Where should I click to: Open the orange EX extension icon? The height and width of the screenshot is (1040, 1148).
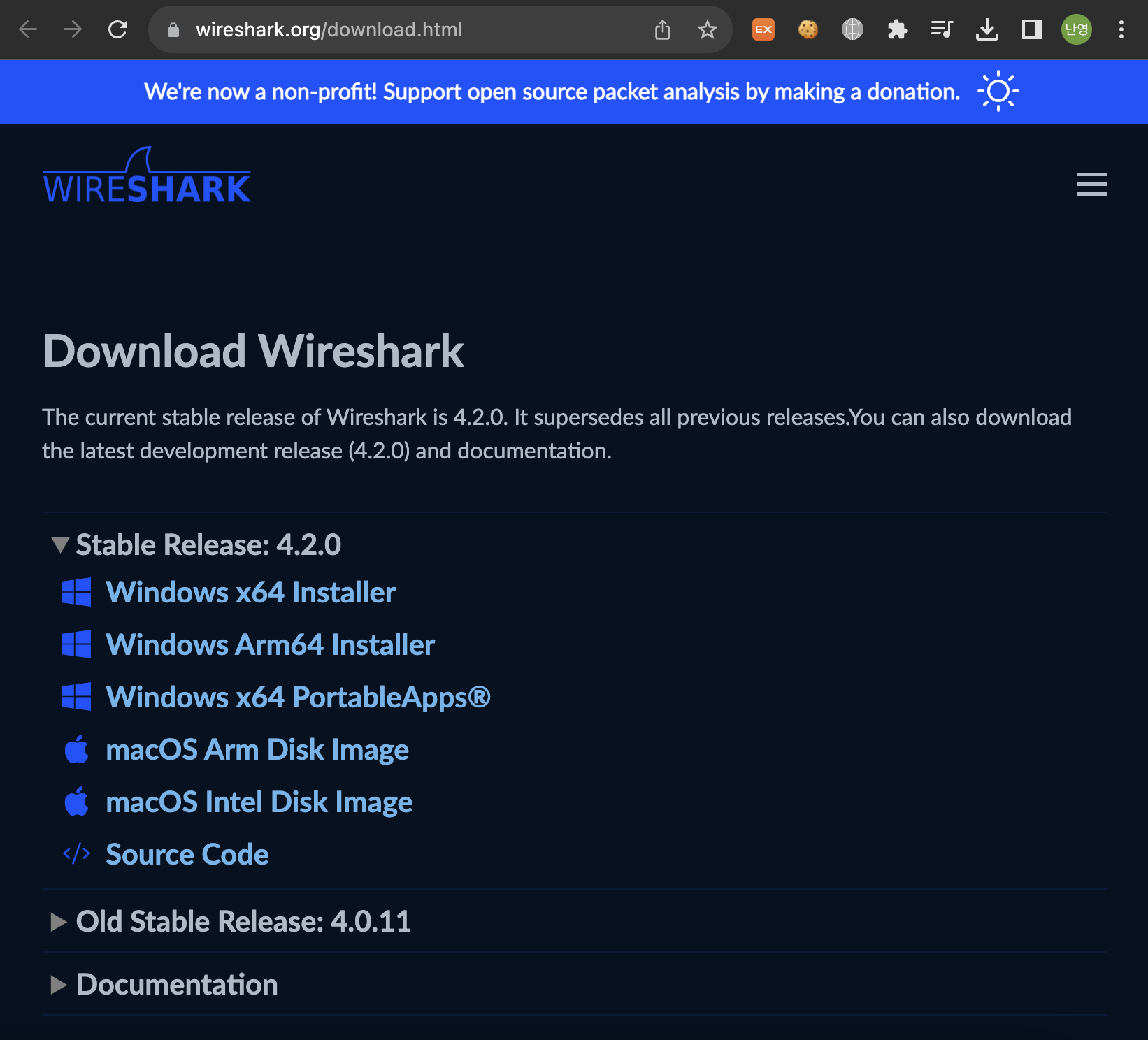point(763,29)
